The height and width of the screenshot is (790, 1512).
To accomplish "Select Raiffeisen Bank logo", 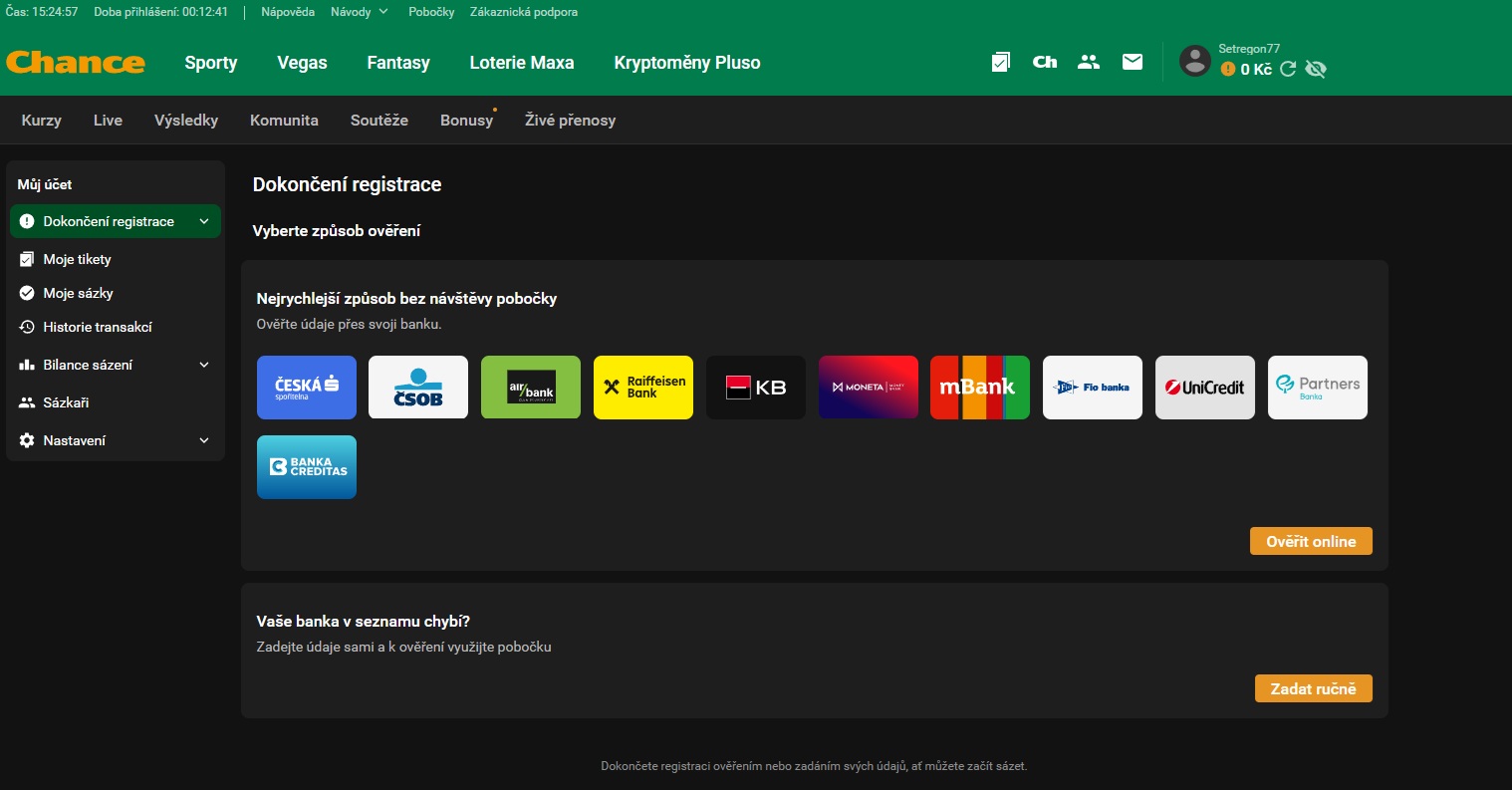I will point(643,388).
